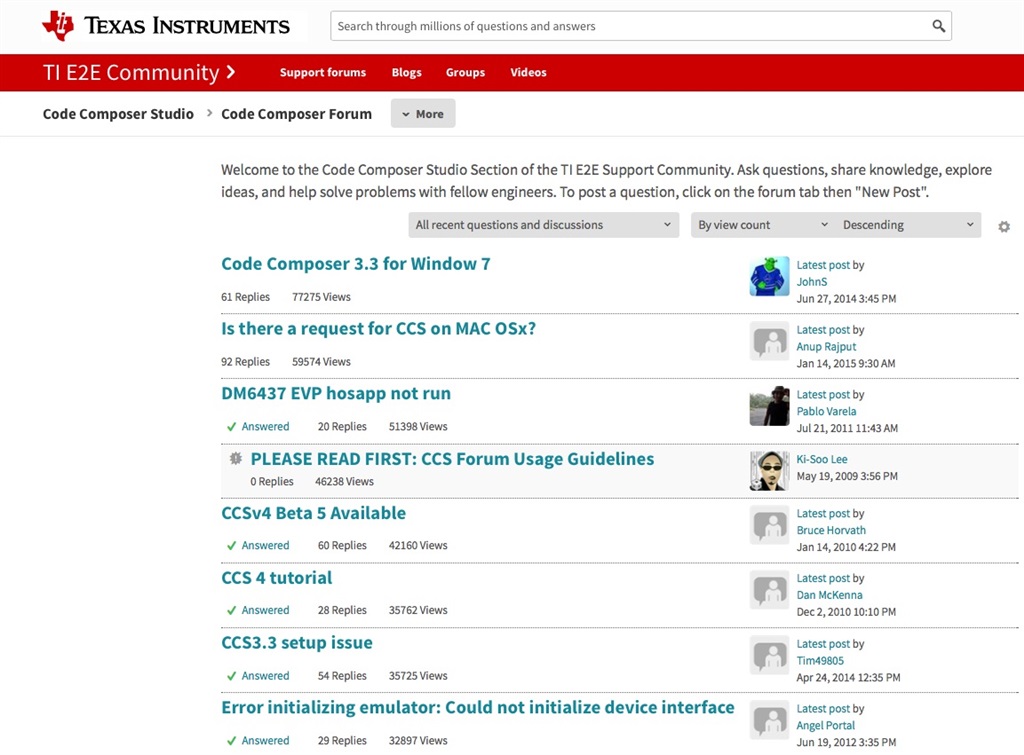This screenshot has height=755, width=1024.
Task: Open the Groups menu item
Action: point(465,72)
